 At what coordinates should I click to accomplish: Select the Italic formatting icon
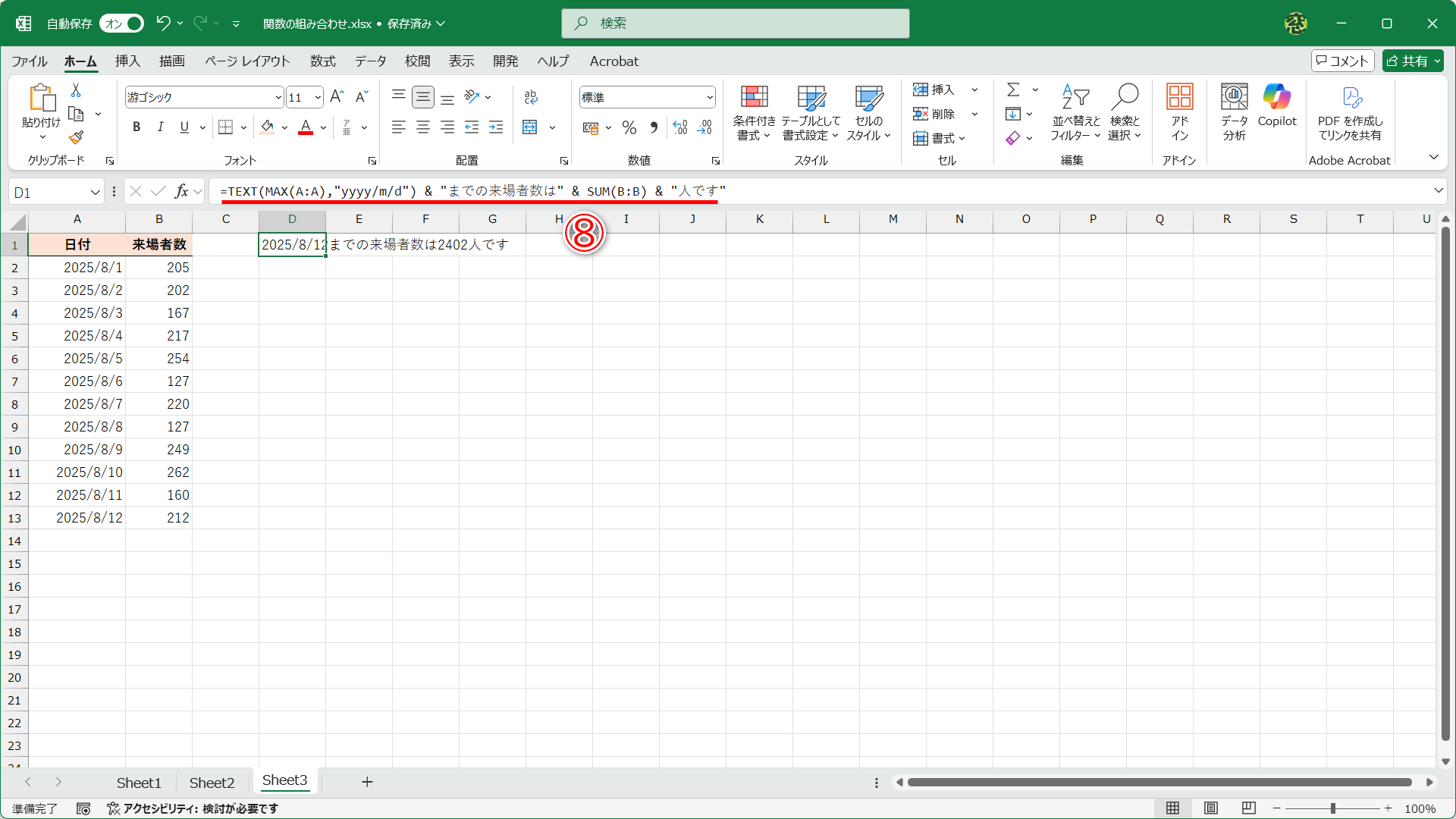tap(160, 127)
